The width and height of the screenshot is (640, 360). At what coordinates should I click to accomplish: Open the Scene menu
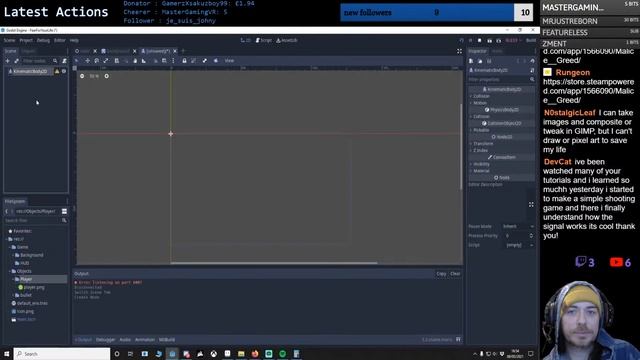9,40
